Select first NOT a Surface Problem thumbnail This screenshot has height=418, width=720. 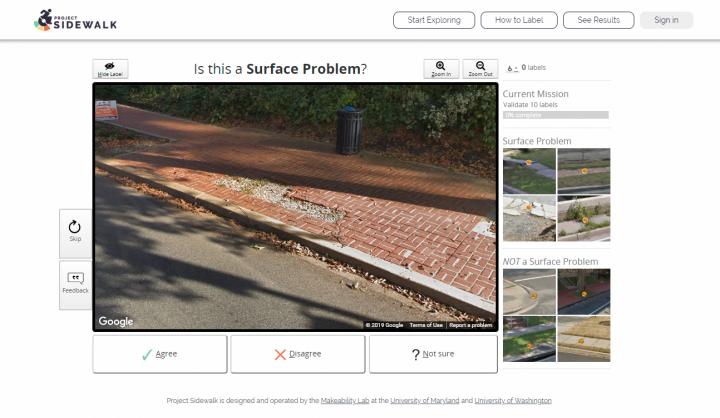tap(528, 292)
